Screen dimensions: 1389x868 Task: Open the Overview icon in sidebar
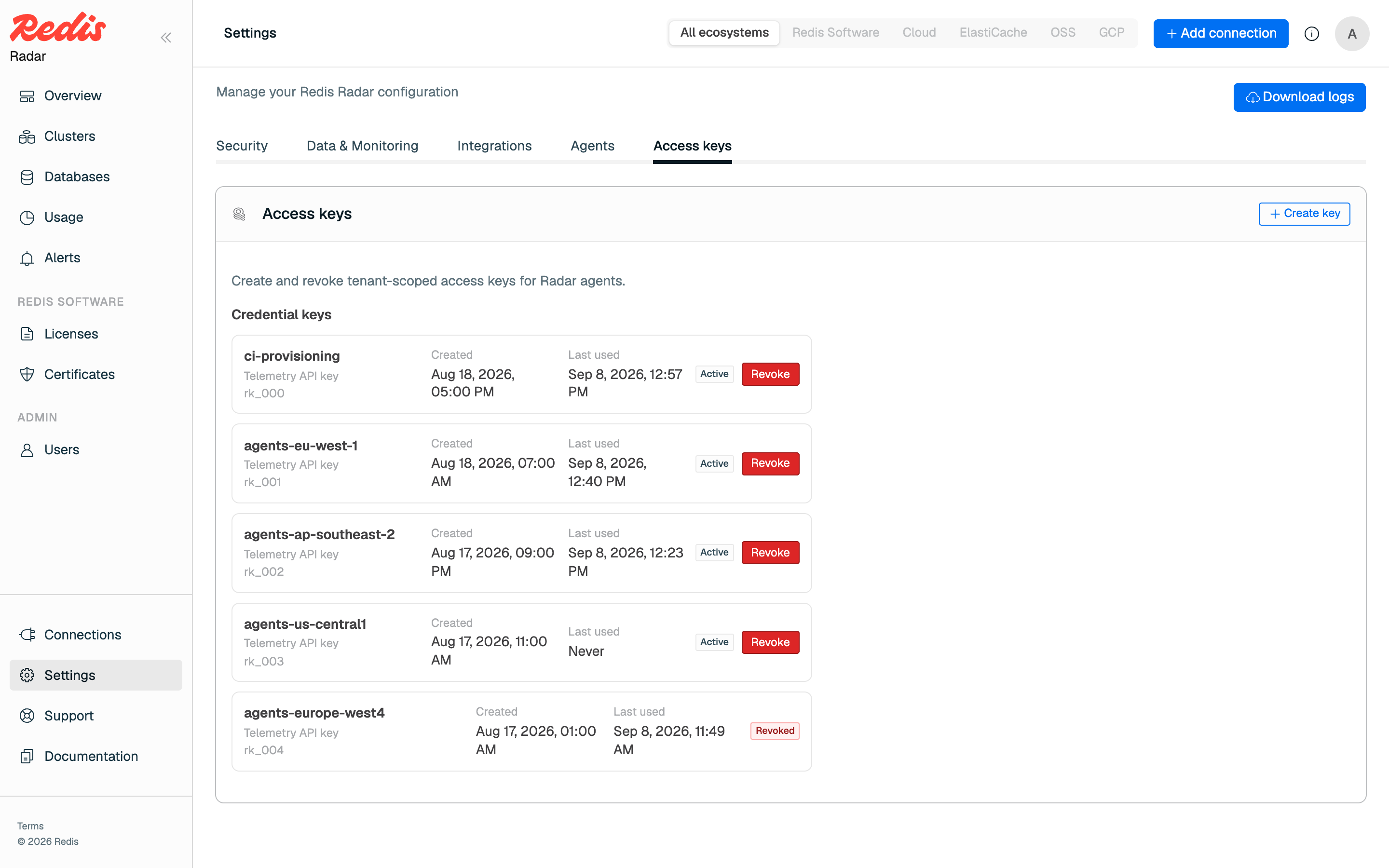pyautogui.click(x=27, y=96)
